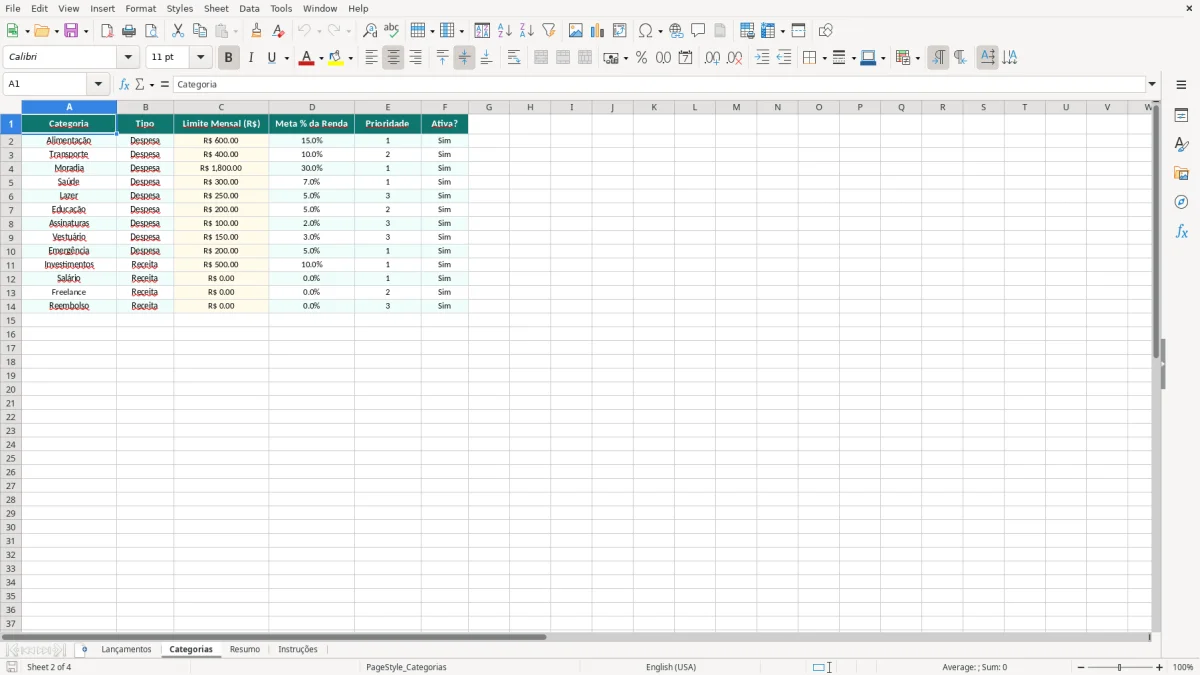1200x675 pixels.
Task: Sort ascending A to Z
Action: (505, 31)
